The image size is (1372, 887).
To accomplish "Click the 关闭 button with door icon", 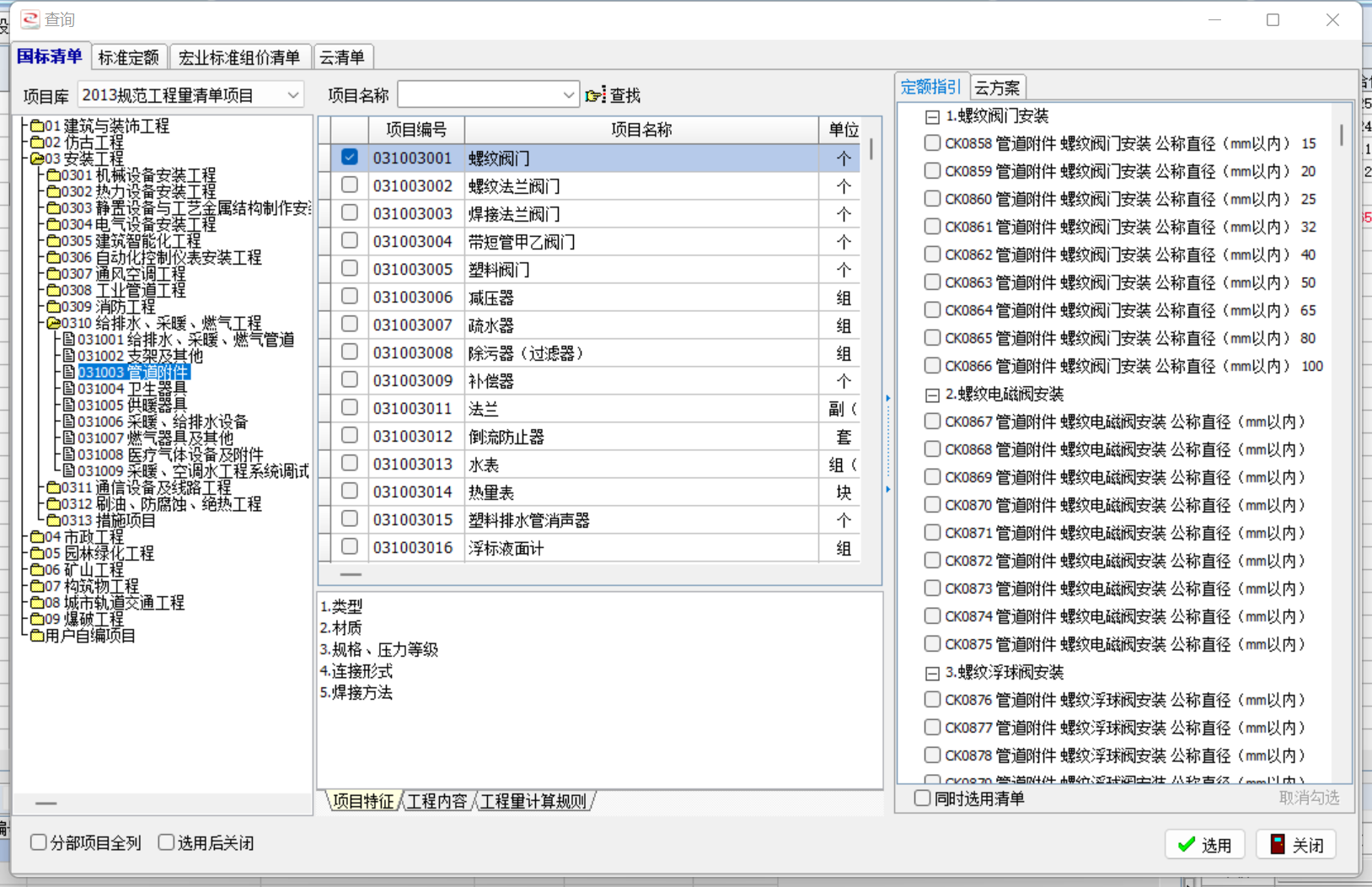I will [x=1296, y=845].
